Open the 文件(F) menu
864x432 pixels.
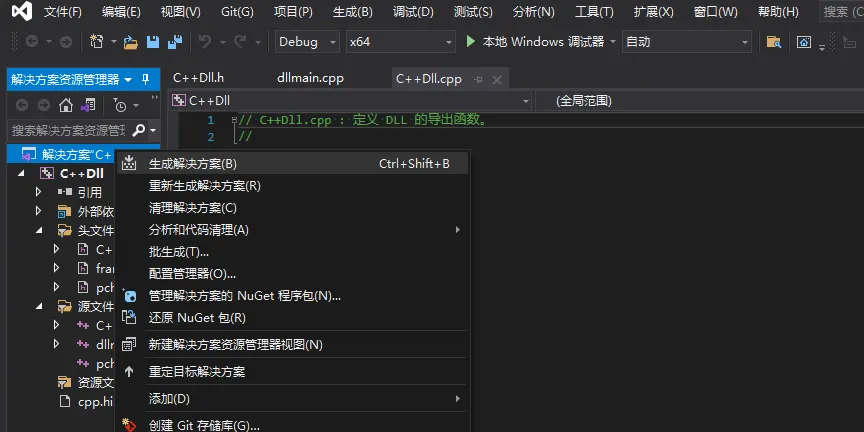coord(63,12)
